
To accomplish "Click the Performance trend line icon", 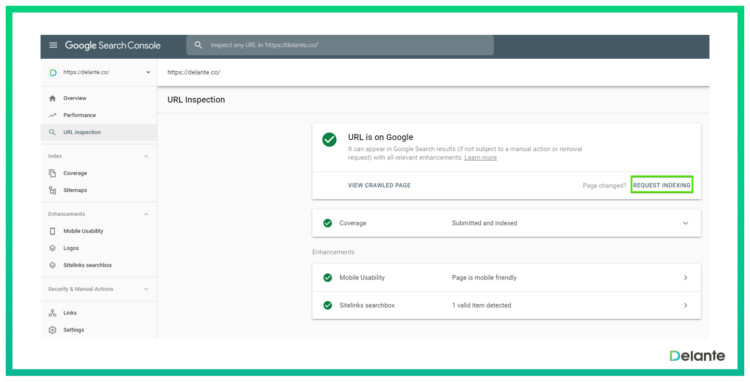I will click(53, 115).
